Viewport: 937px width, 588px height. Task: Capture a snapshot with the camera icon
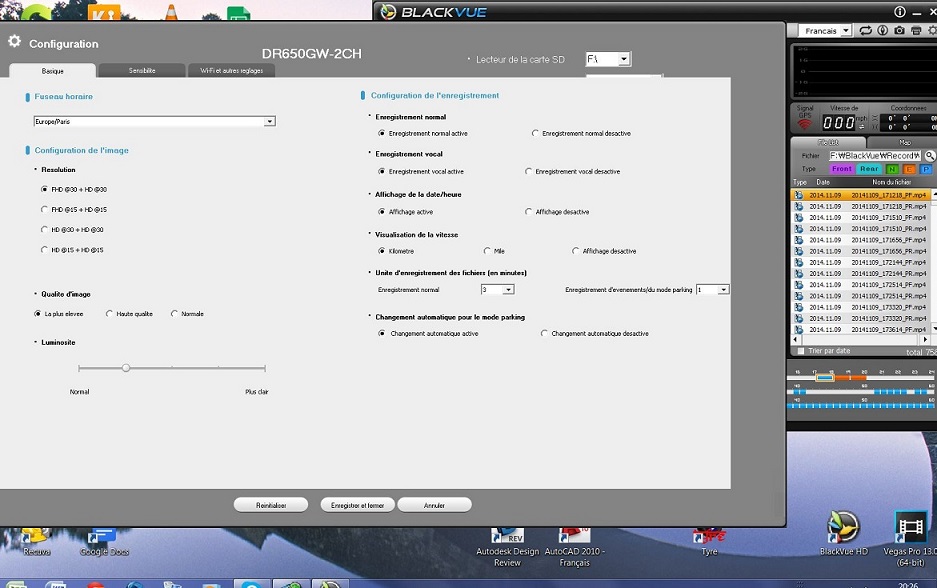pos(899,30)
